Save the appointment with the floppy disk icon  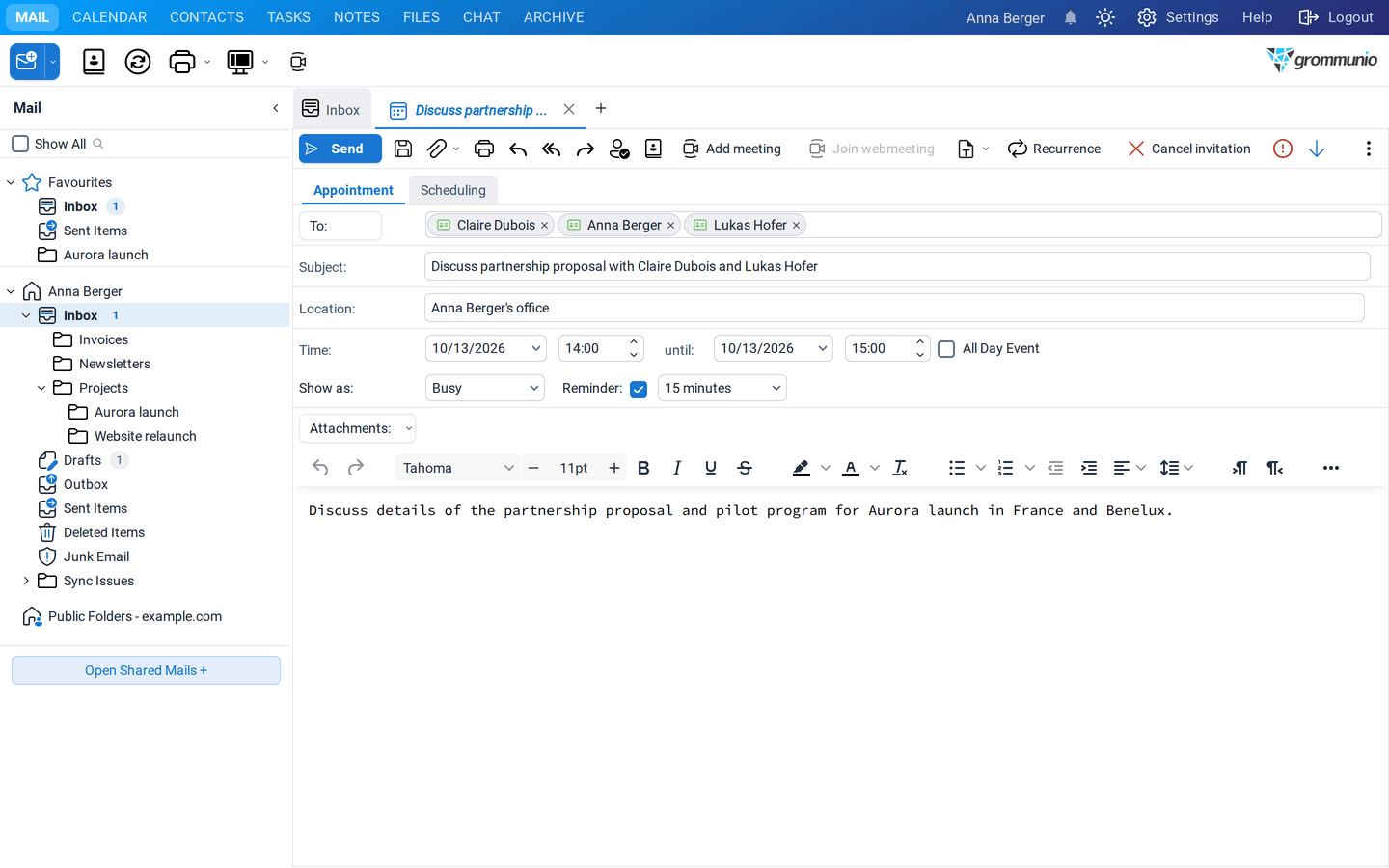[403, 149]
